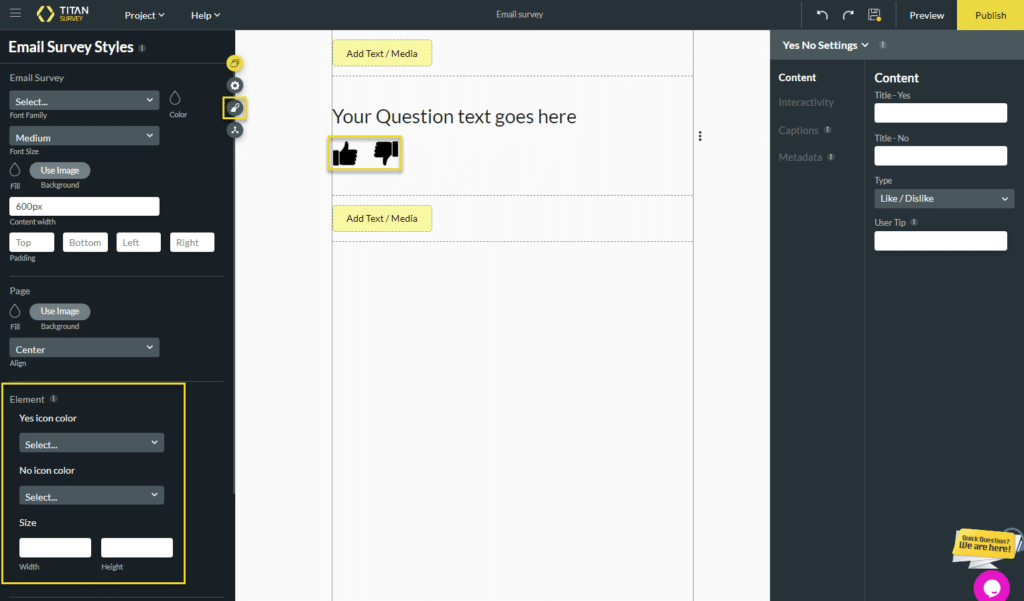
Task: Click the Preview button
Action: [926, 15]
